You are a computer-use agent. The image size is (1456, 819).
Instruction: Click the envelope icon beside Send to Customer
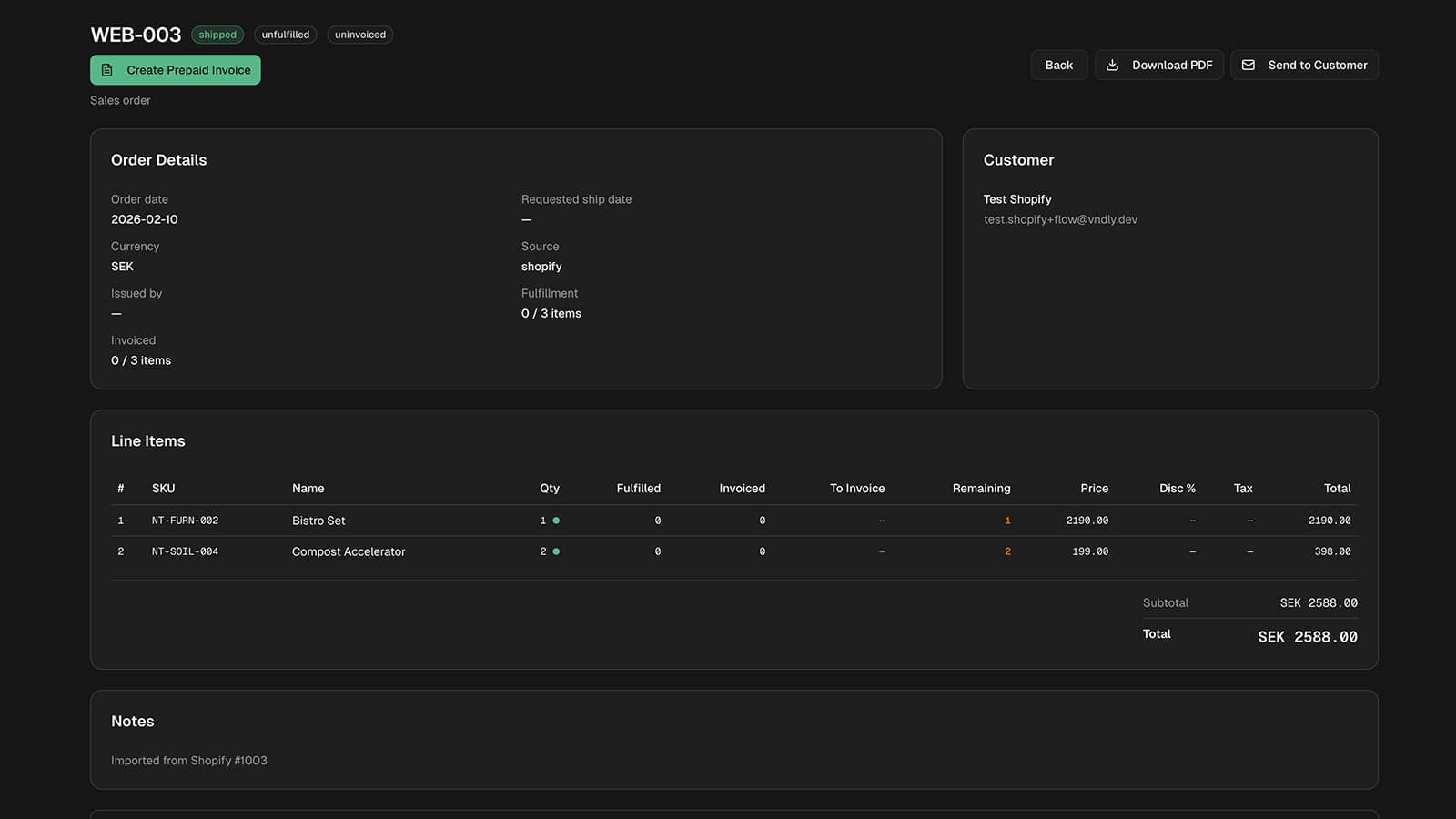1249,65
